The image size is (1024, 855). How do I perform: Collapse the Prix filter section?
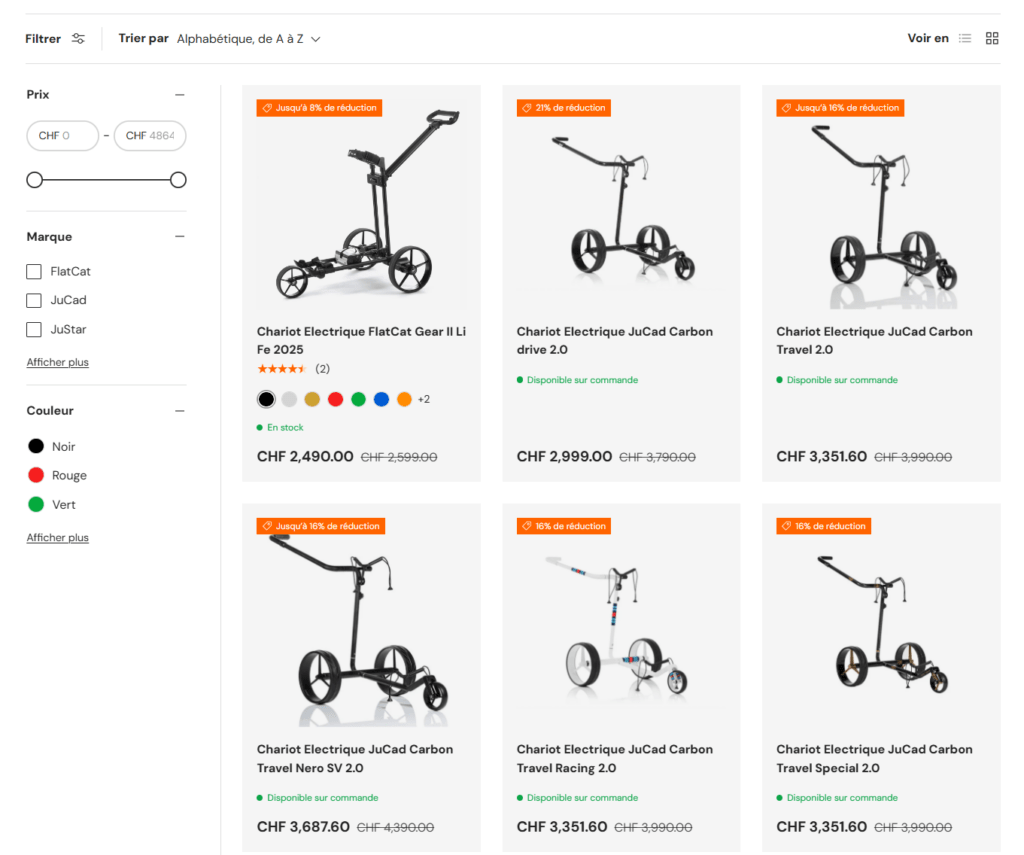[180, 95]
